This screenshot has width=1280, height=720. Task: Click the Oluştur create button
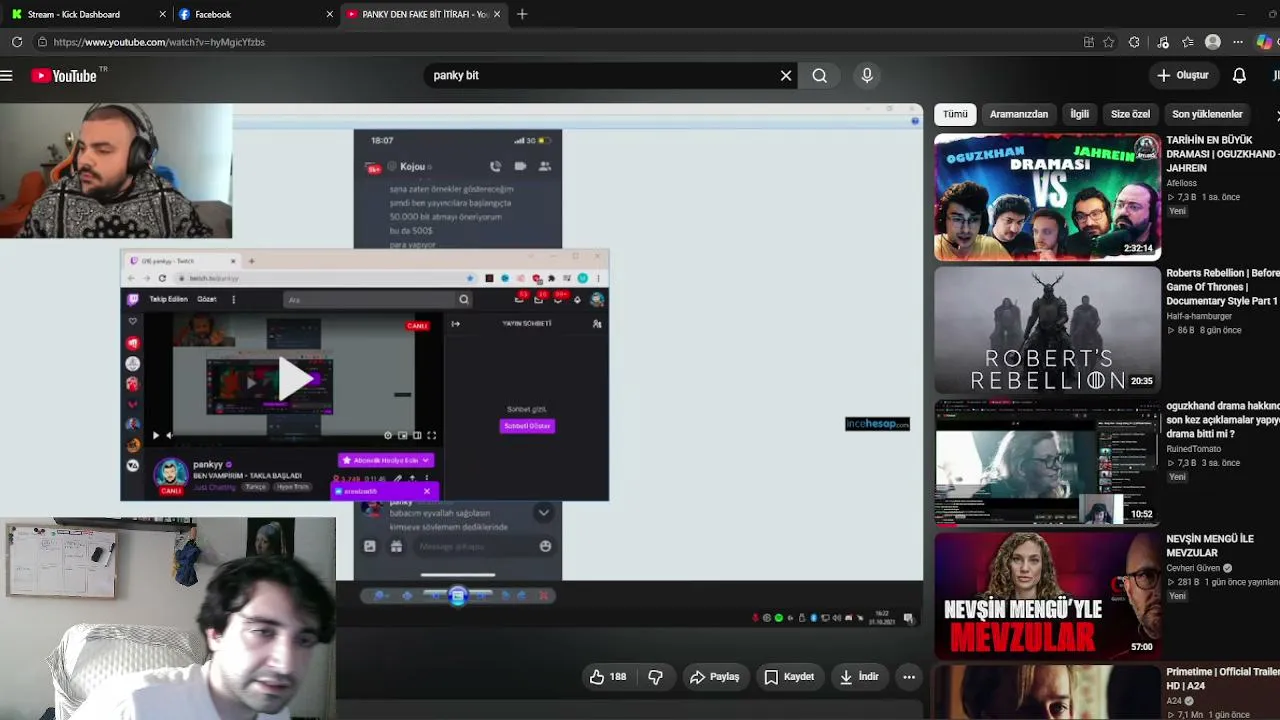pos(1183,75)
